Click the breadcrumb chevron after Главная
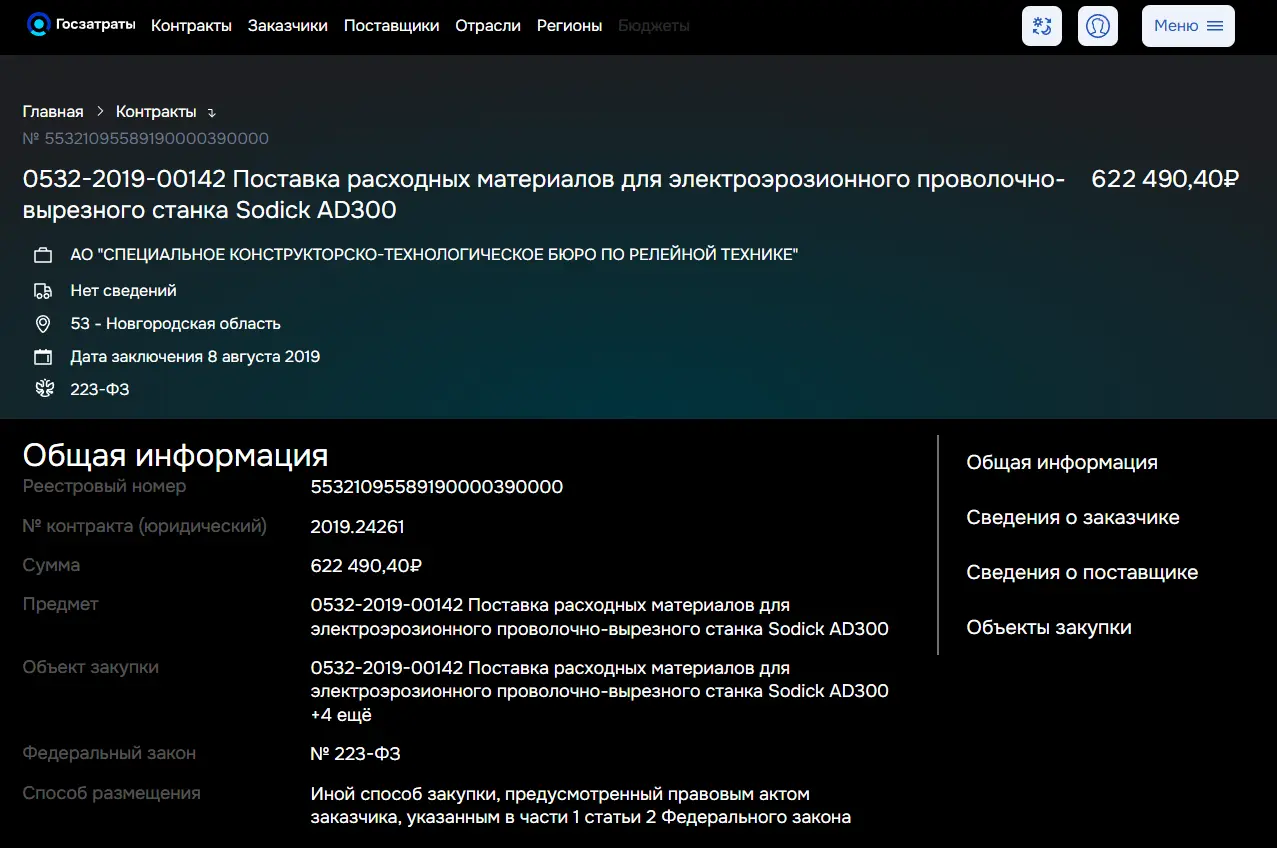Image resolution: width=1277 pixels, height=848 pixels. coord(100,112)
